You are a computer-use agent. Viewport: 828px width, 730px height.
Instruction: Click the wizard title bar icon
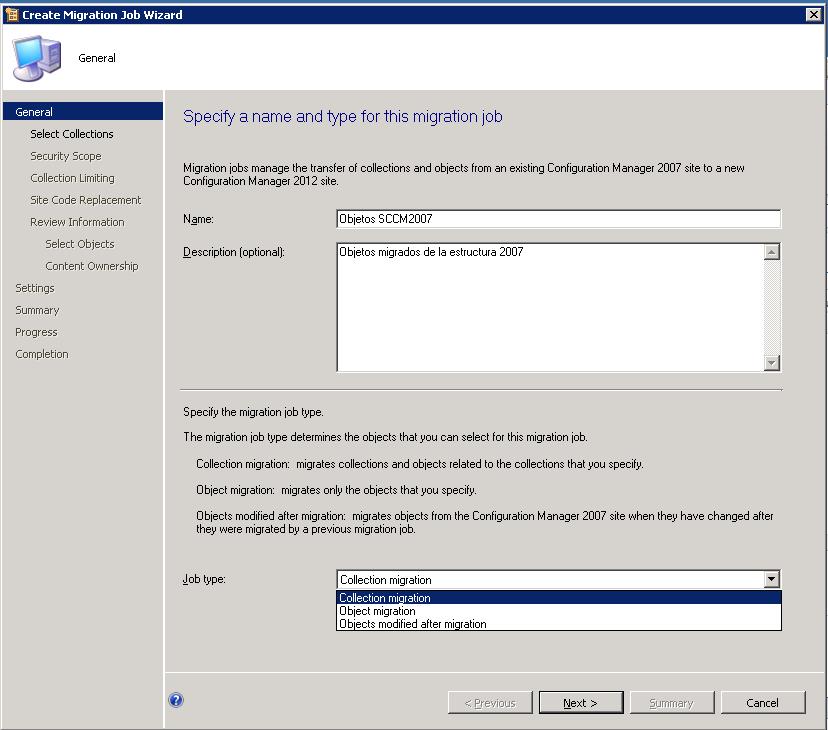click(11, 14)
